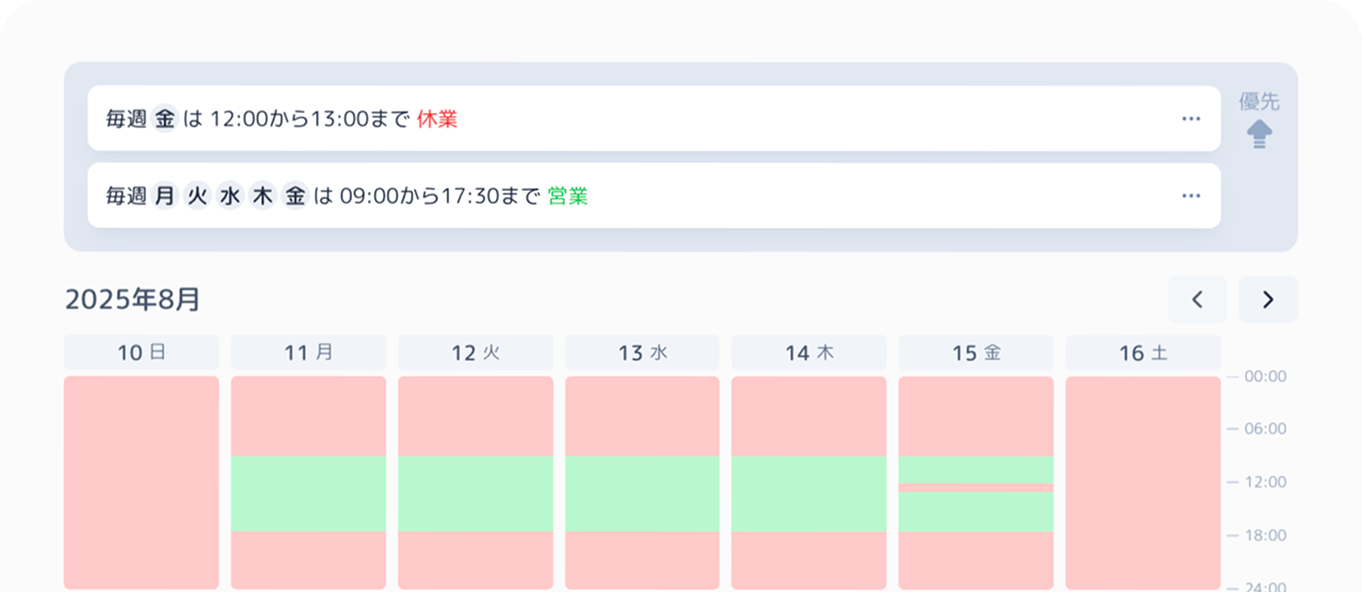Toggle the 水 chip in the open rule
Screen dimensions: 1362x592
coord(230,196)
